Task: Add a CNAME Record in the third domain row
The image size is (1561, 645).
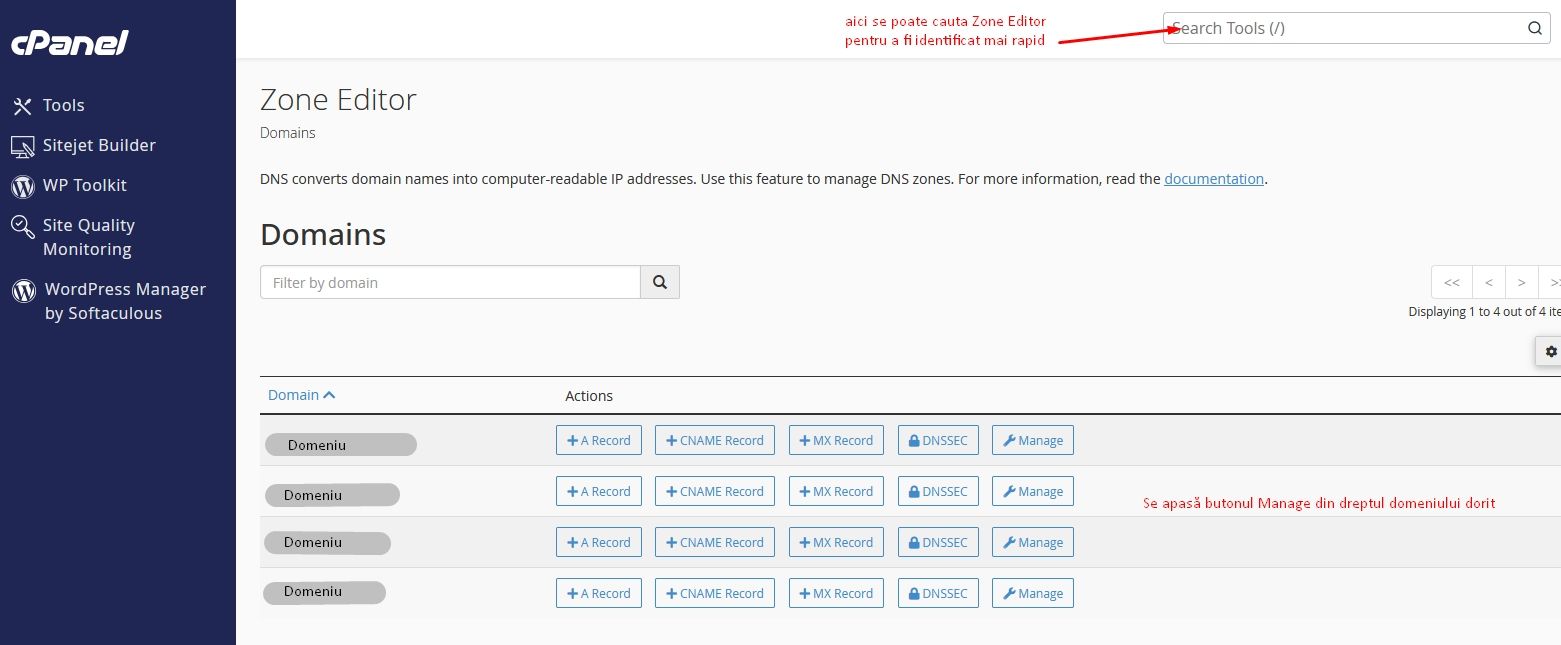Action: [x=715, y=542]
